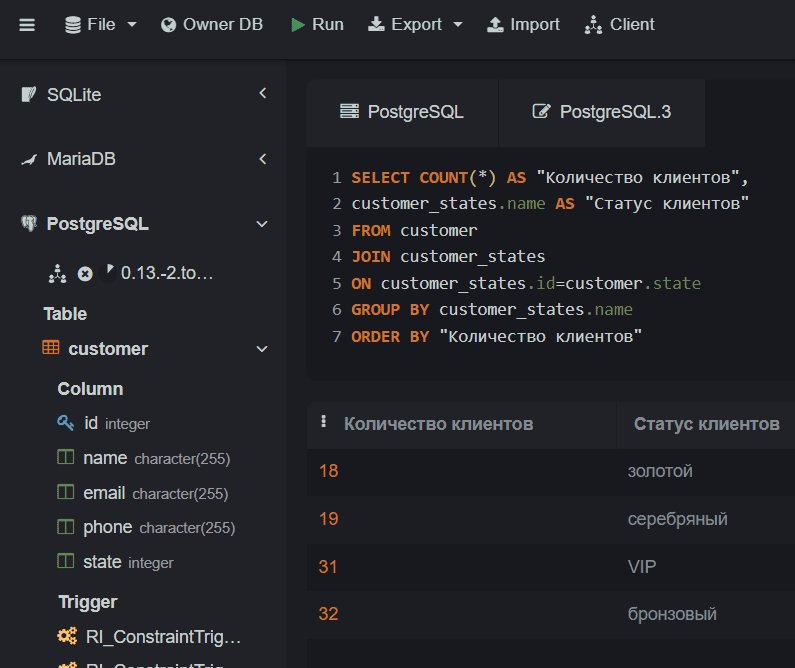
Task: Collapse the PostgreSQL sidebar section chevron
Action: point(262,224)
